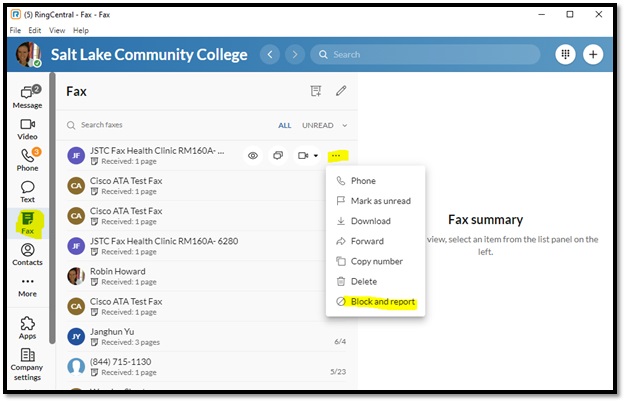Viewport: 626px width, 403px height.
Task: Open the three-dot more options on JSTC fax
Action: [x=336, y=156]
